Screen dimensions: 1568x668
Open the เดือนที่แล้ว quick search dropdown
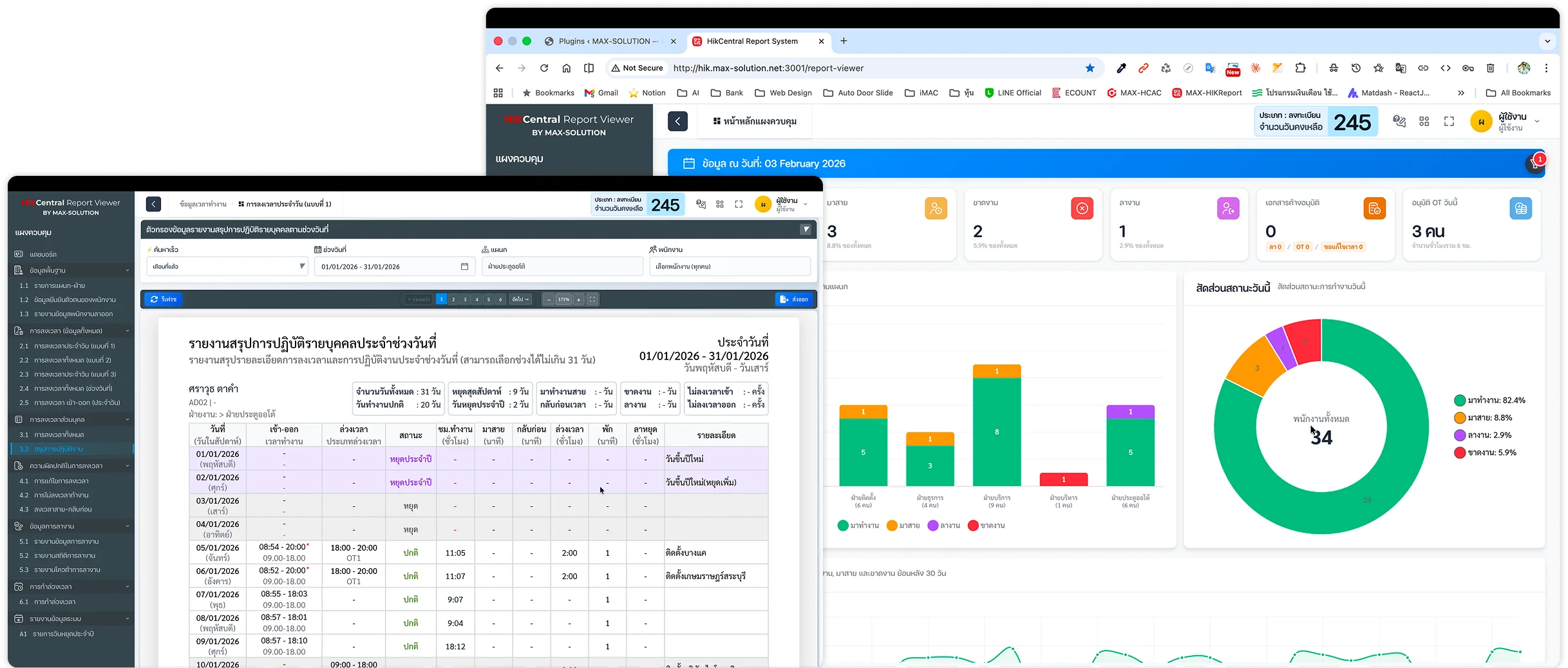click(x=227, y=266)
